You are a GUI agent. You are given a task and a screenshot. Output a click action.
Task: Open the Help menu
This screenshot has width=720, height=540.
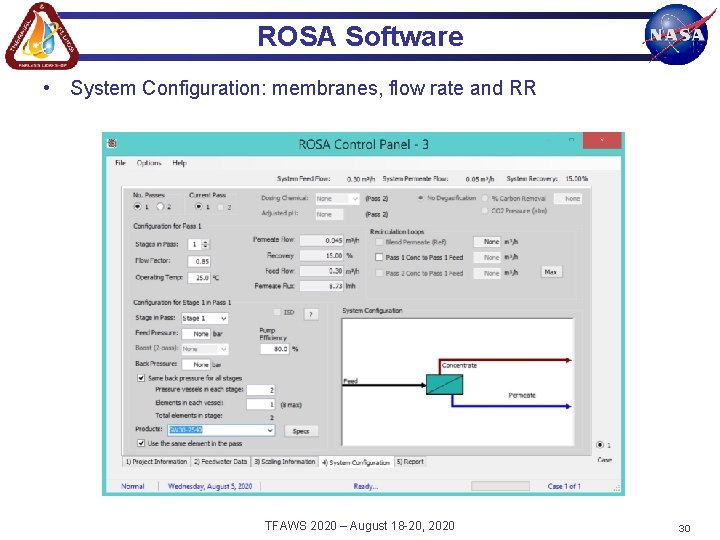pyautogui.click(x=179, y=163)
